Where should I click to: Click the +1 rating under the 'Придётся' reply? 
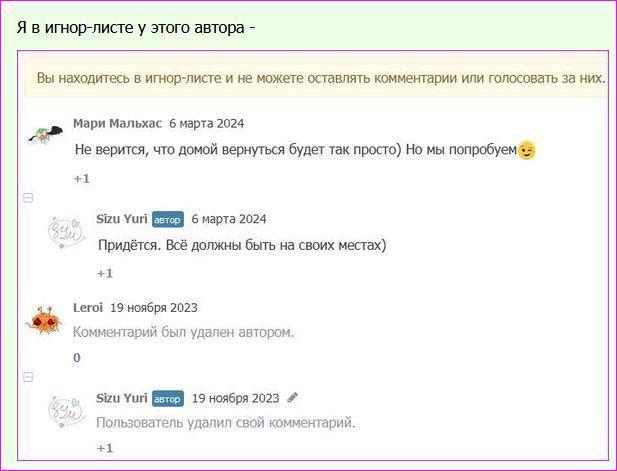point(104,273)
